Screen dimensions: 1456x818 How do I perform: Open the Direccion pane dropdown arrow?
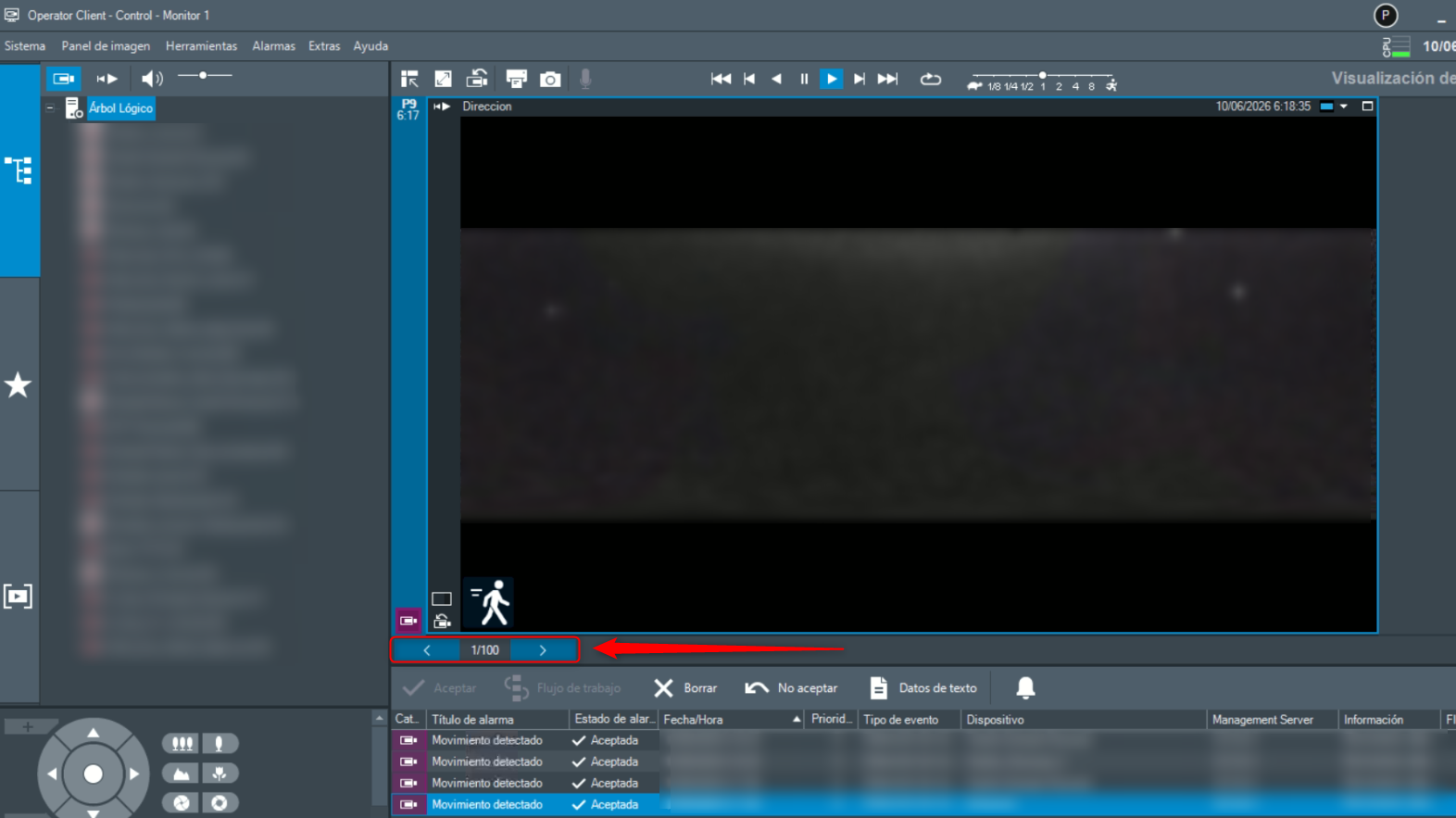click(x=1344, y=107)
